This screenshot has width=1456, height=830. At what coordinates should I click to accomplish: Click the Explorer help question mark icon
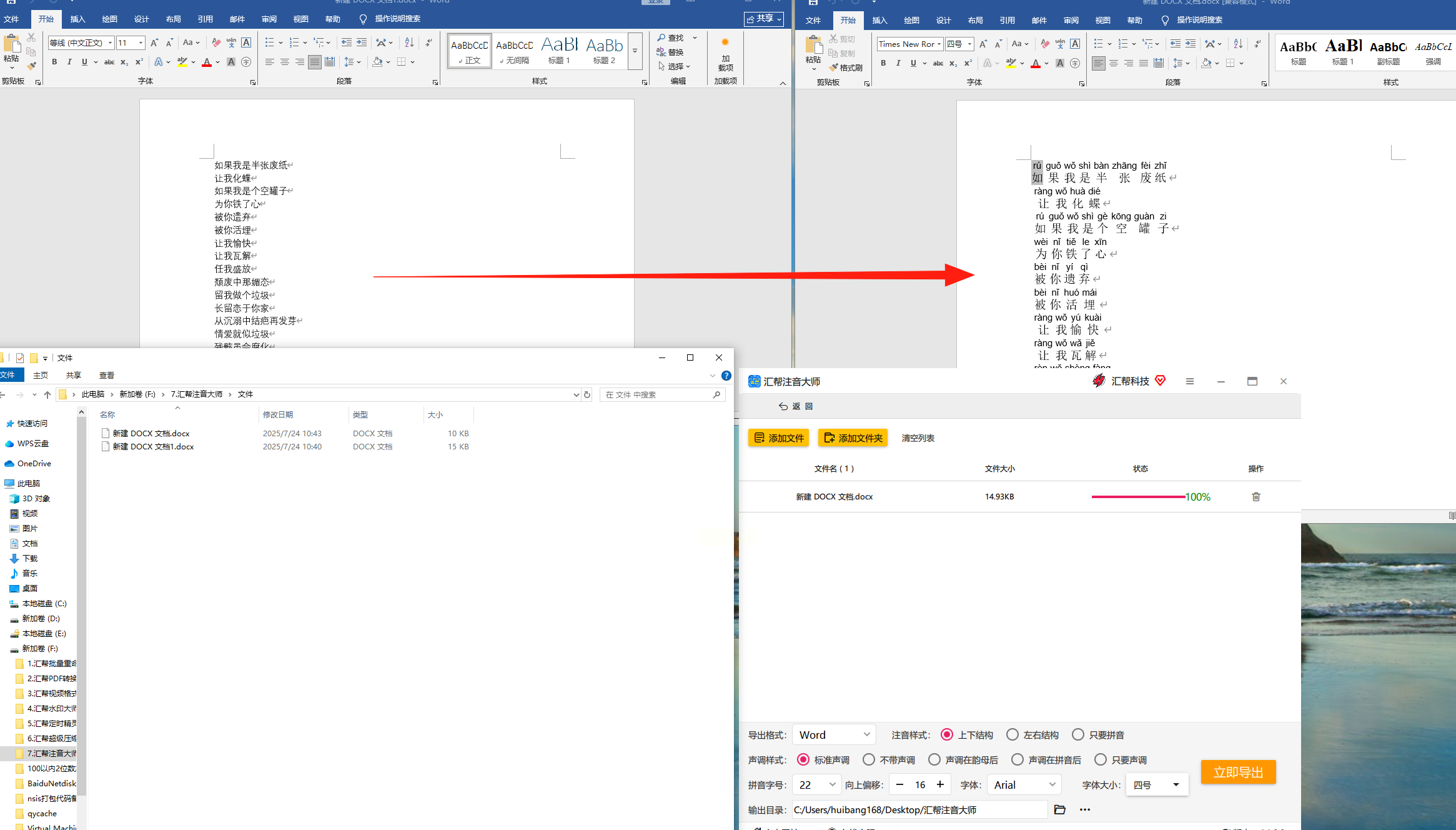[x=726, y=376]
